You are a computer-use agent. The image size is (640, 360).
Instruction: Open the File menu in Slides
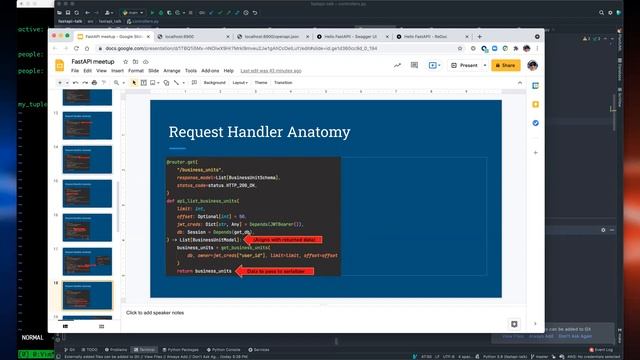(75, 71)
